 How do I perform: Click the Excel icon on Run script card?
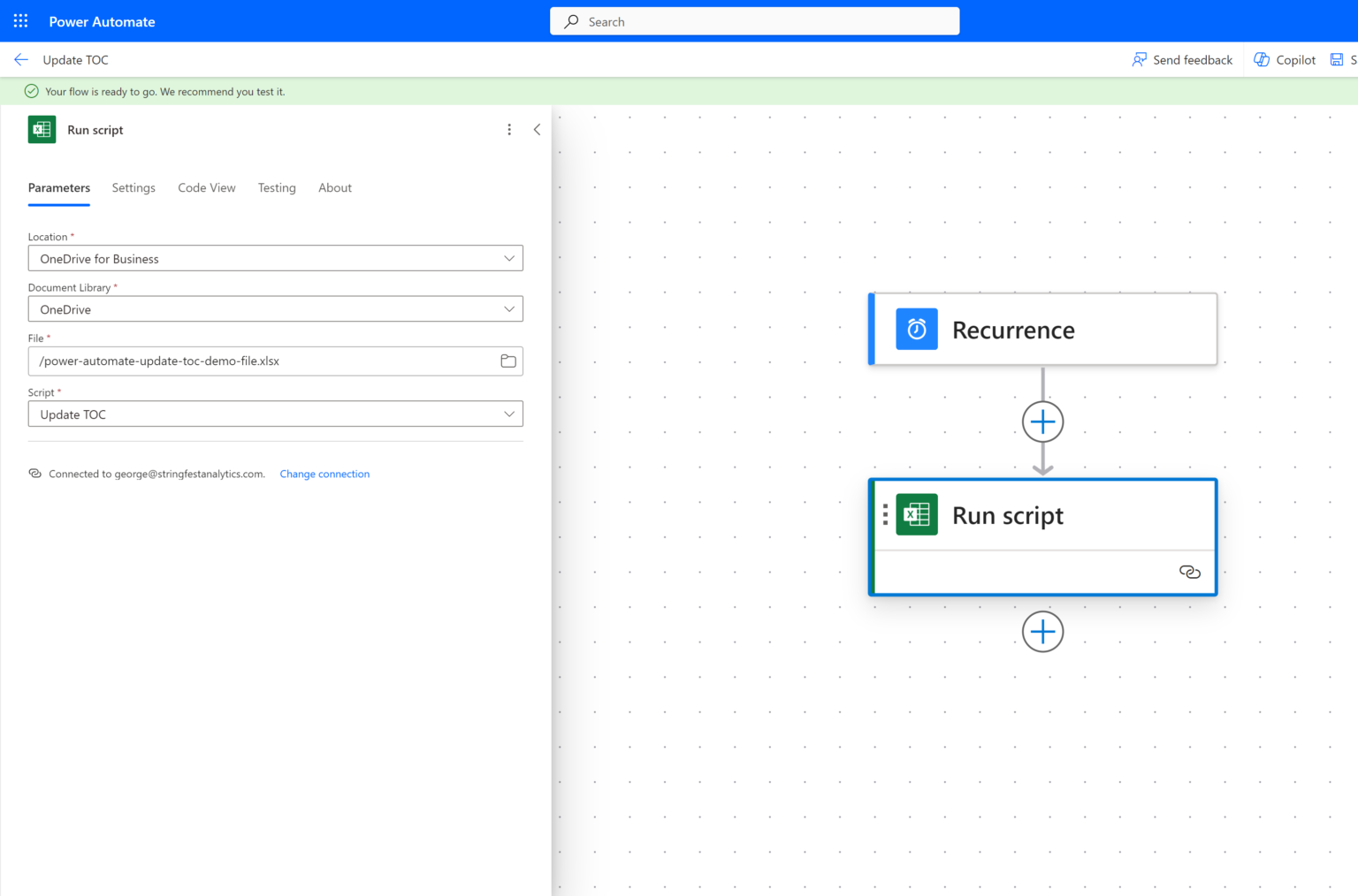(x=917, y=515)
